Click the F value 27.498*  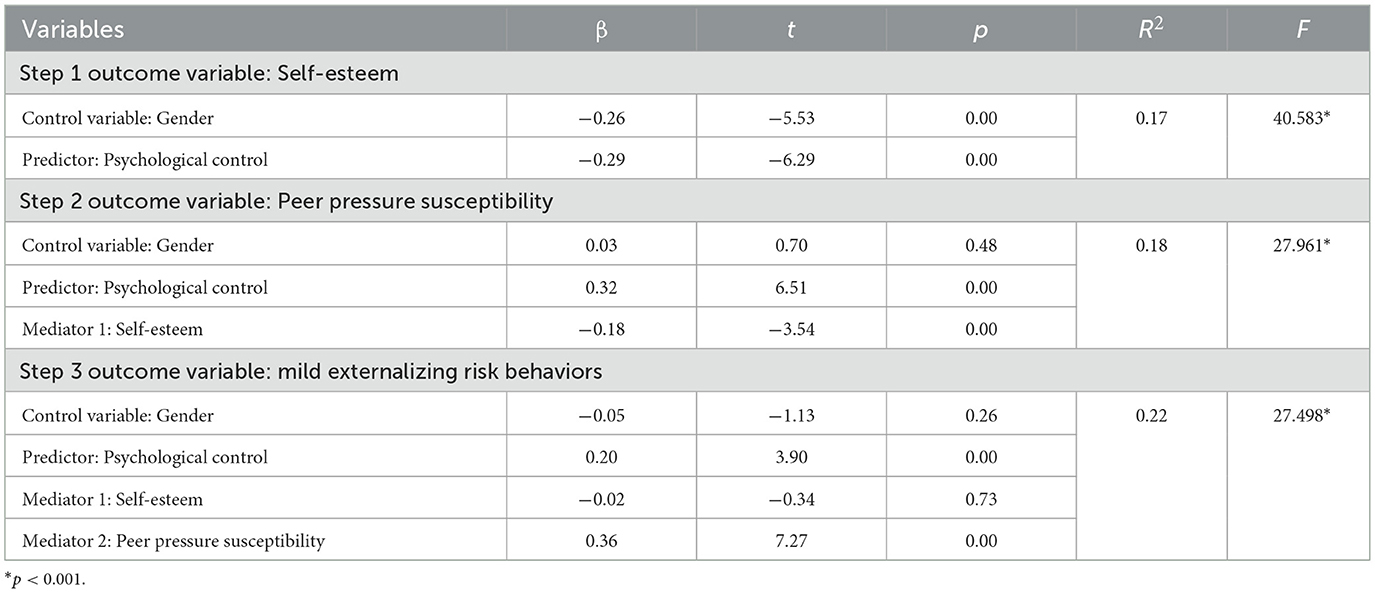click(x=1297, y=415)
